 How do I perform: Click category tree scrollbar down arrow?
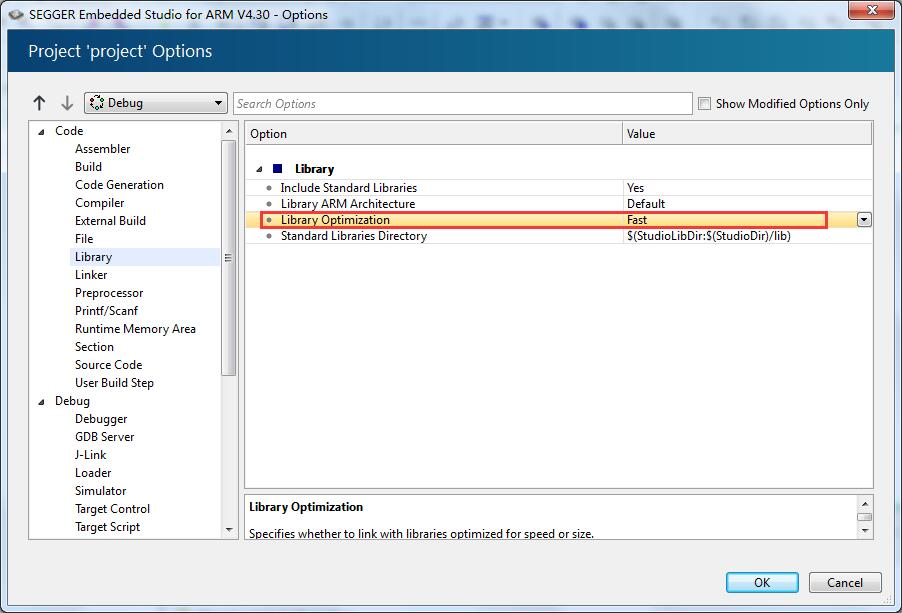point(229,530)
